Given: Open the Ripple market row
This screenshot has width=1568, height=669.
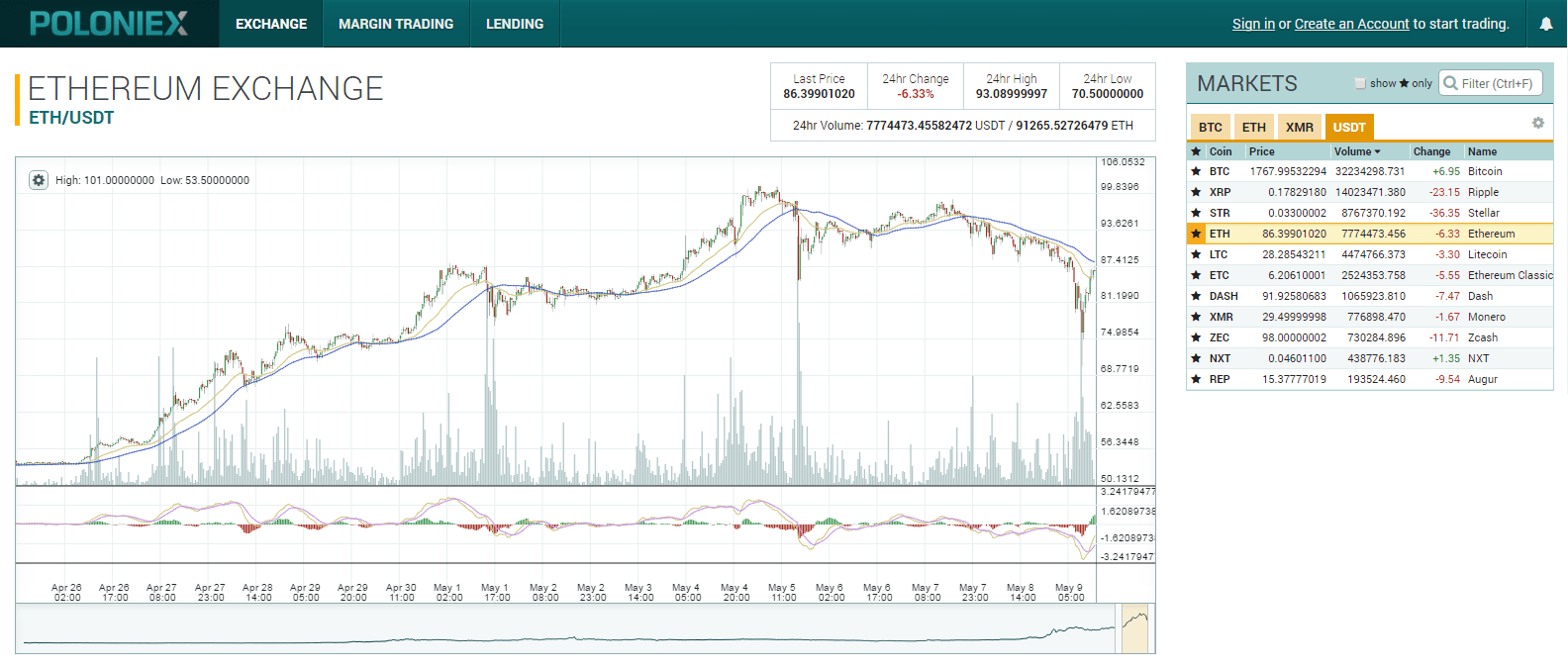Looking at the screenshot, I should coord(1370,192).
